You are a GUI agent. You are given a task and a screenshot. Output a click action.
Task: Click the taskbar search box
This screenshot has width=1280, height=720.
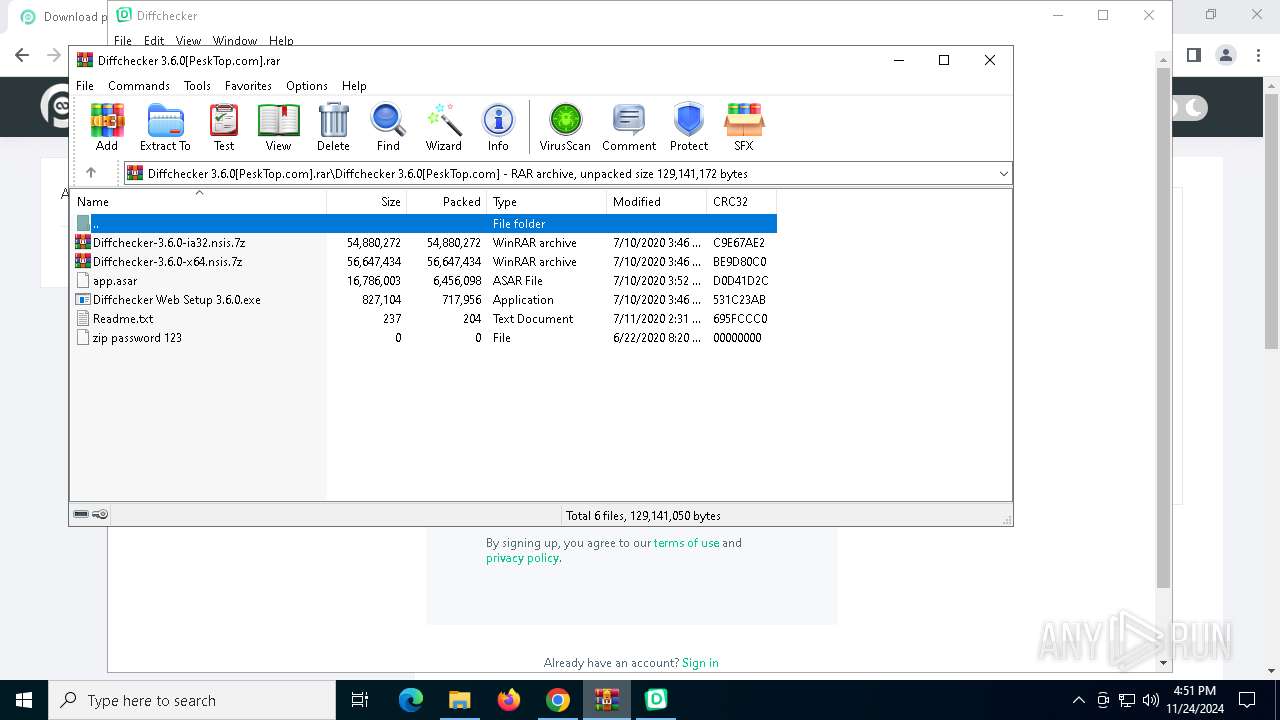click(x=192, y=700)
